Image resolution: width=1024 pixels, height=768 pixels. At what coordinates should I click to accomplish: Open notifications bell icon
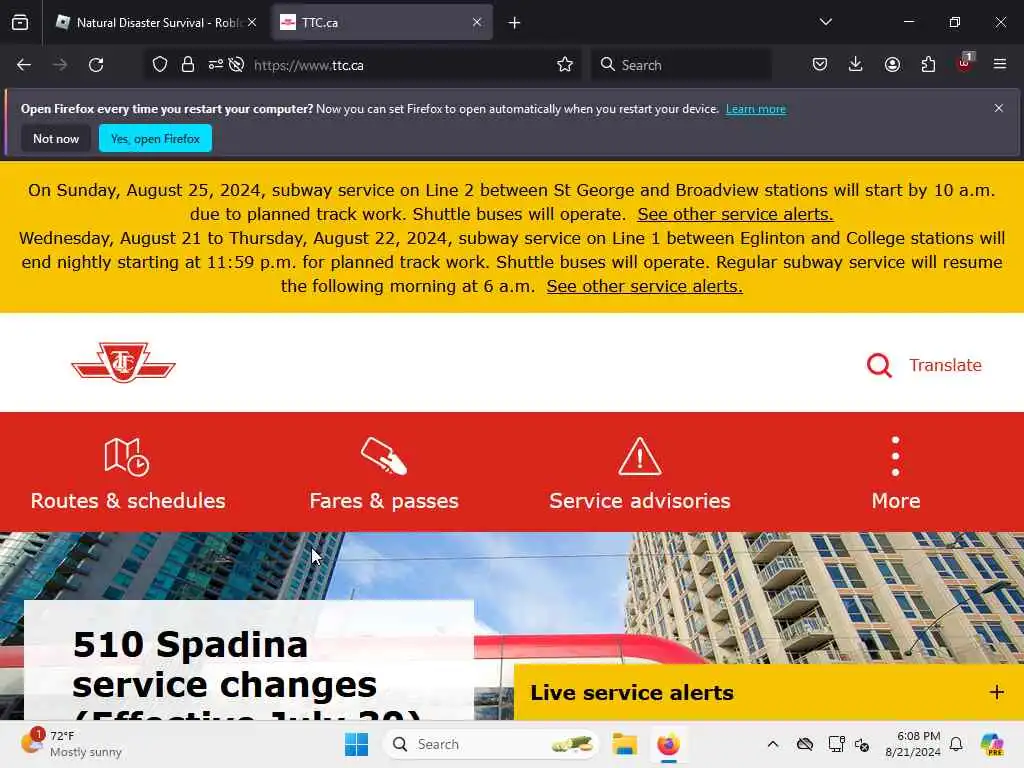(x=956, y=744)
